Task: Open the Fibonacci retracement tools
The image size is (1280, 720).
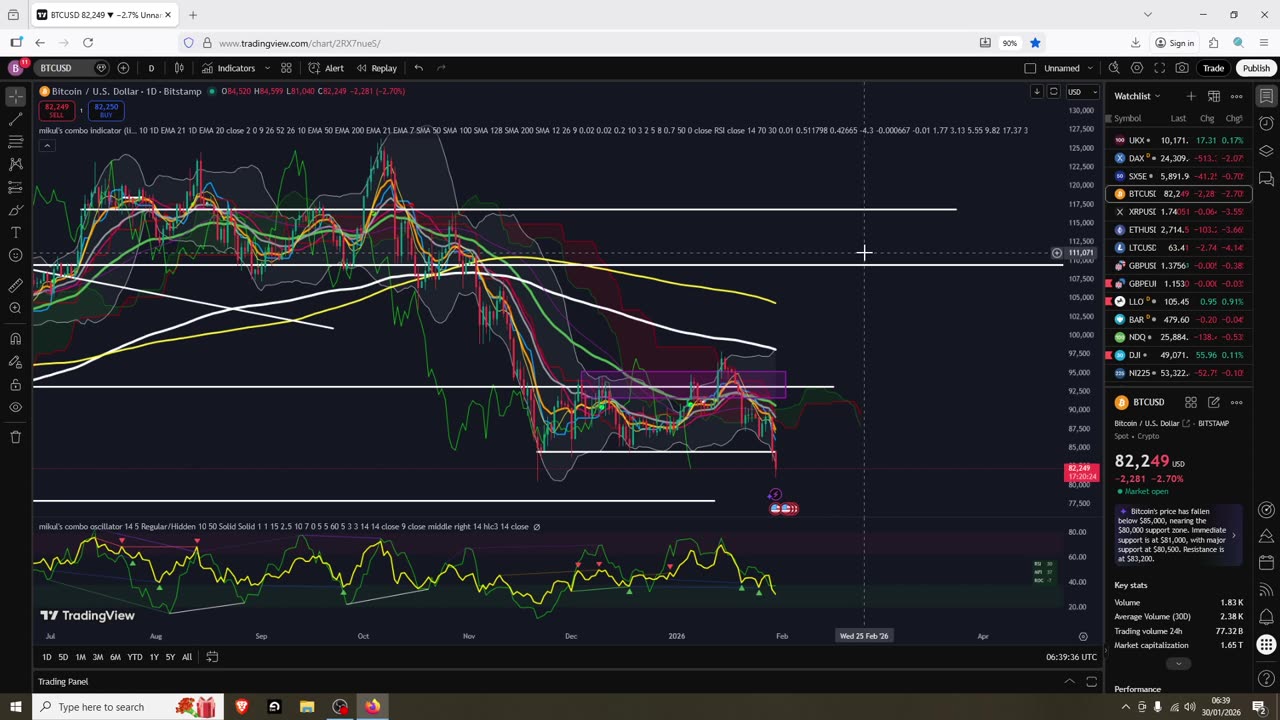Action: point(15,142)
